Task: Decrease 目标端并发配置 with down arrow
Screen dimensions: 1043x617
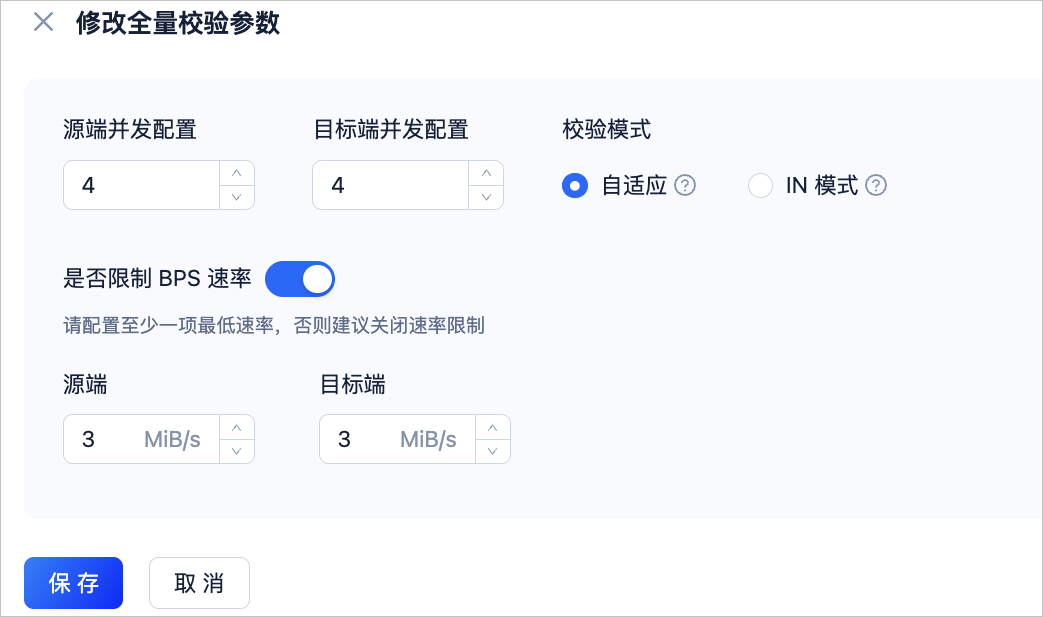Action: click(486, 197)
